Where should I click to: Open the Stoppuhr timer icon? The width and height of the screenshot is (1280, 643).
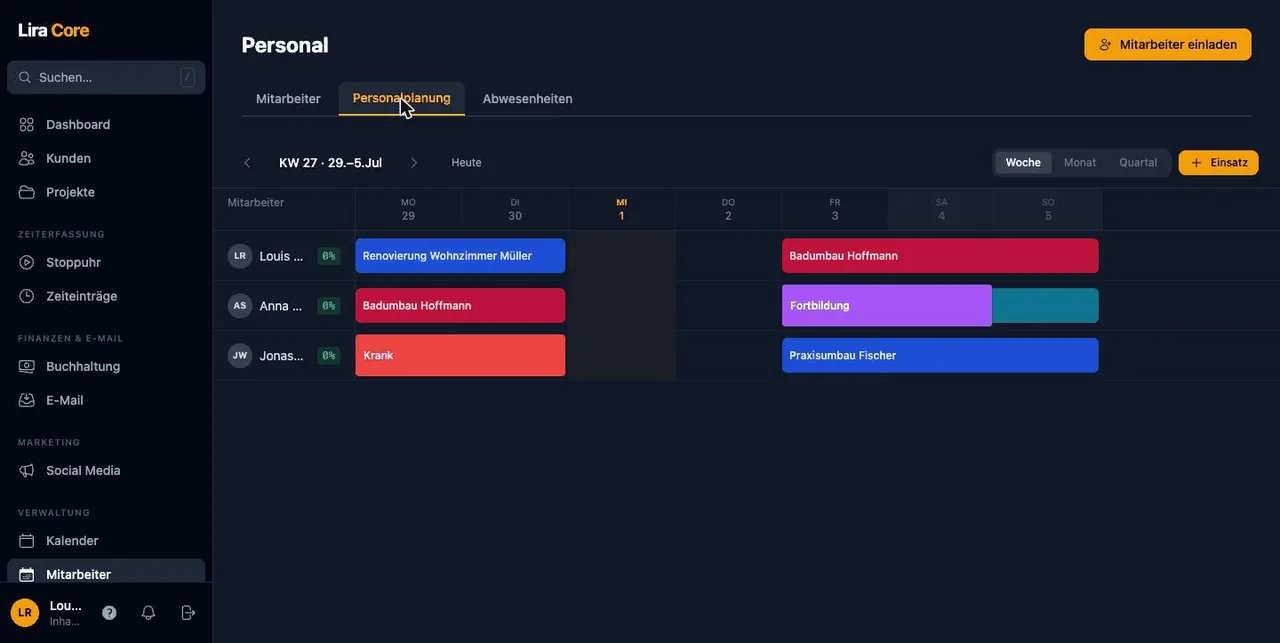[x=26, y=263]
